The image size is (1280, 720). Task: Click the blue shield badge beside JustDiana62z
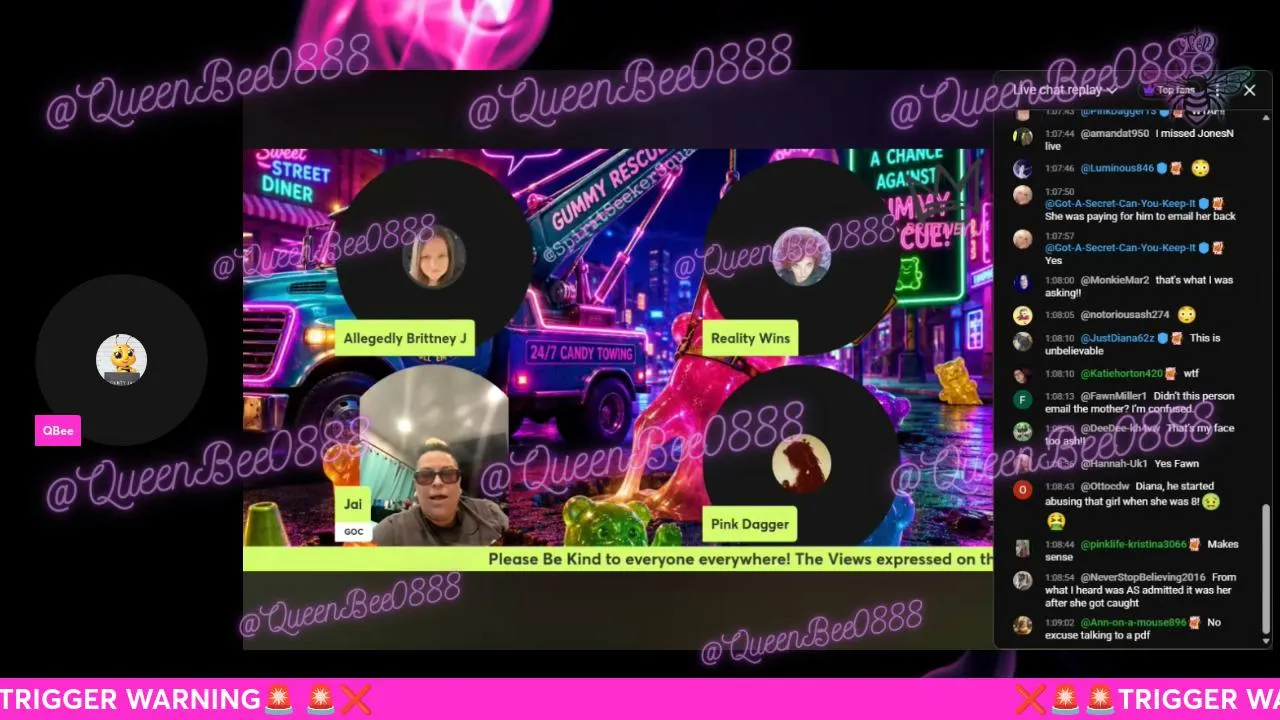pos(1162,338)
